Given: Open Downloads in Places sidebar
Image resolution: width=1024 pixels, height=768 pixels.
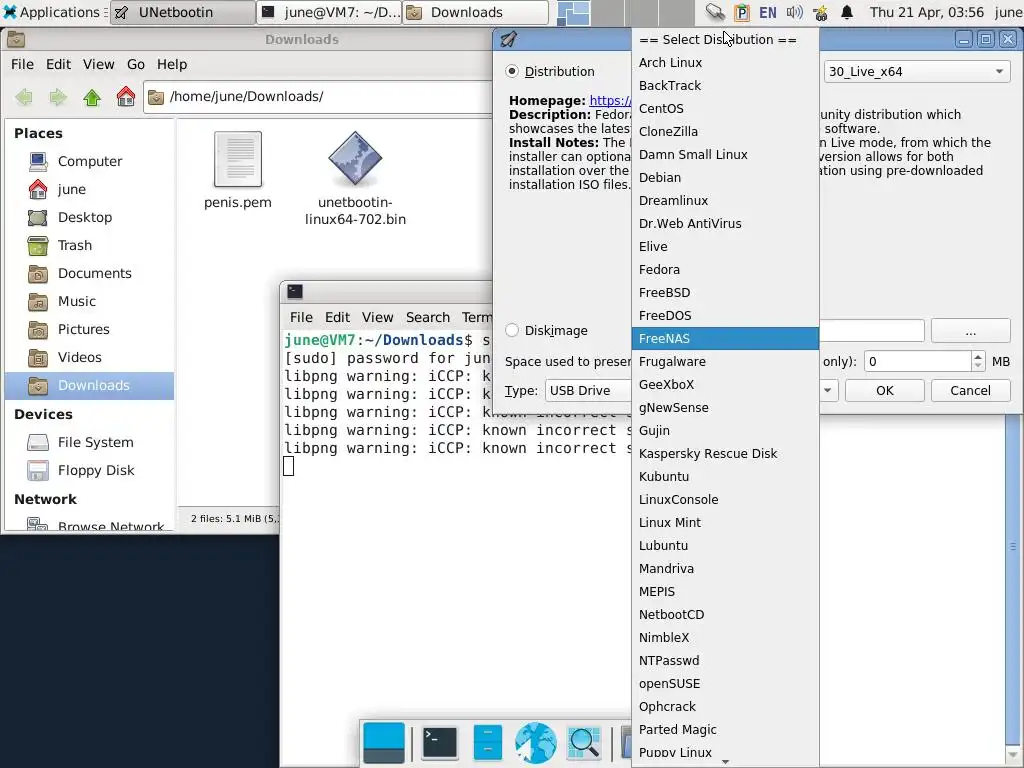Looking at the screenshot, I should tap(89, 386).
